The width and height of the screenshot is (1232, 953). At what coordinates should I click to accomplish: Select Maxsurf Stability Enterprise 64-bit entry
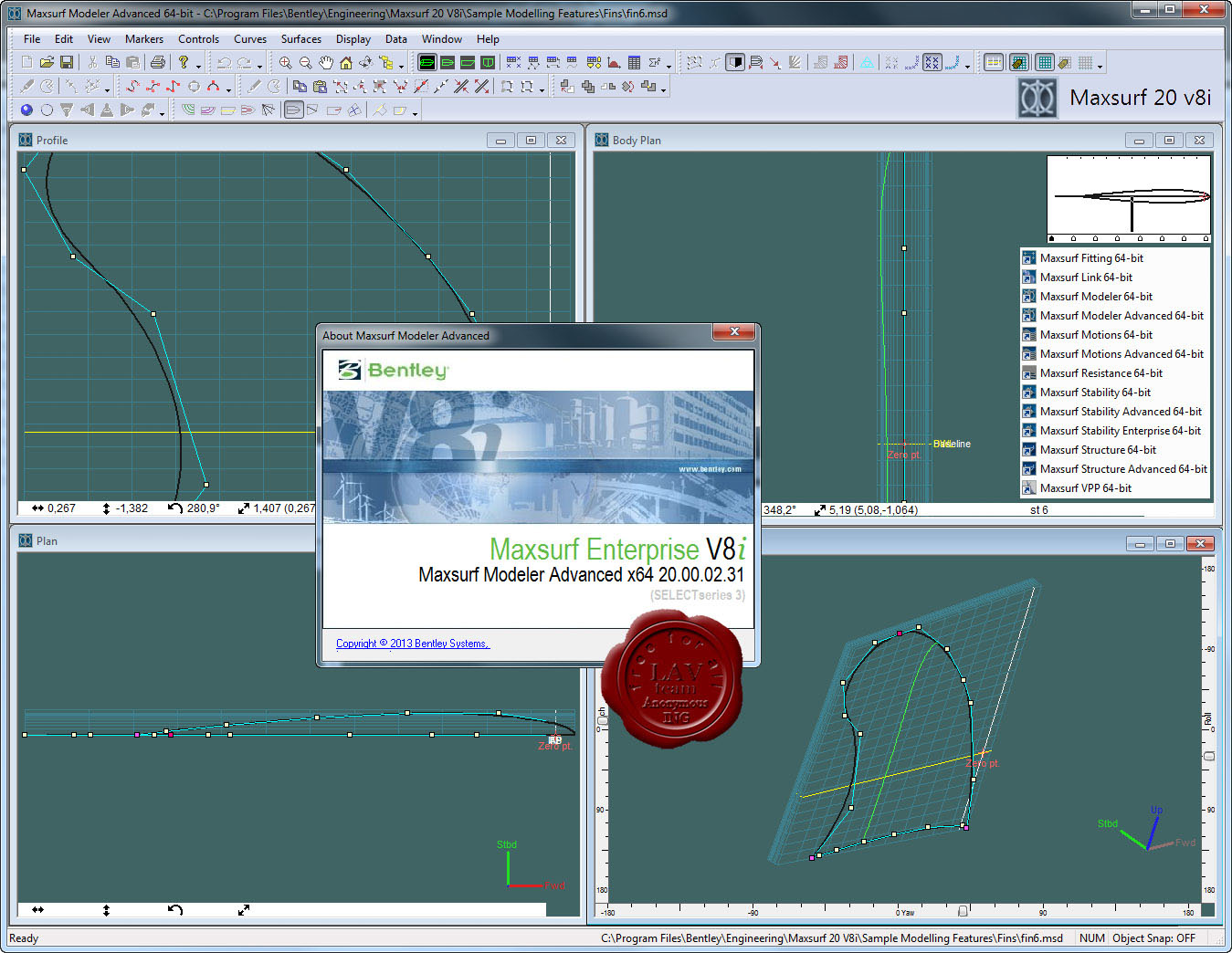pos(1121,431)
